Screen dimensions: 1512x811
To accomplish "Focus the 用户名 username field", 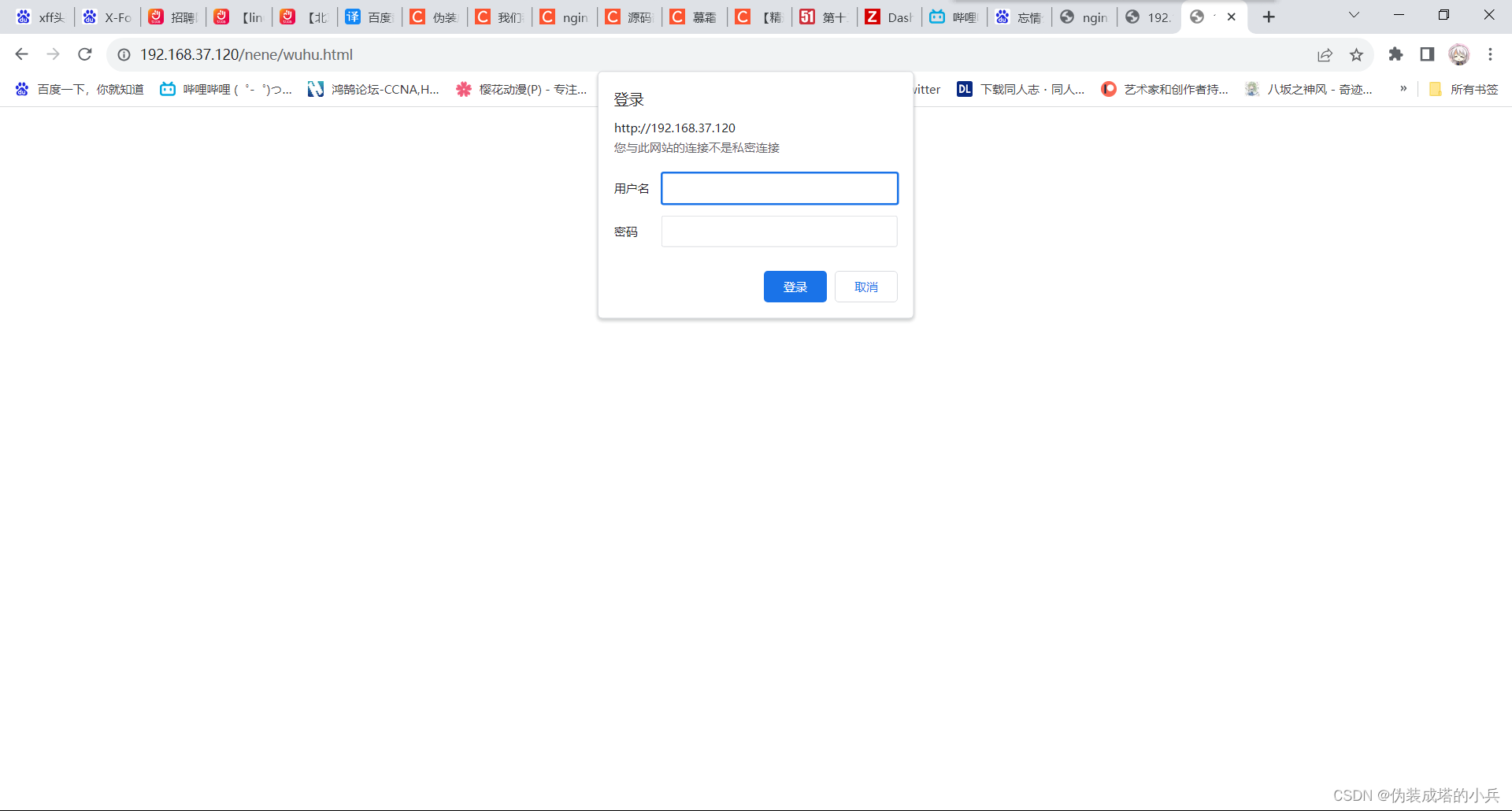I will pos(780,188).
